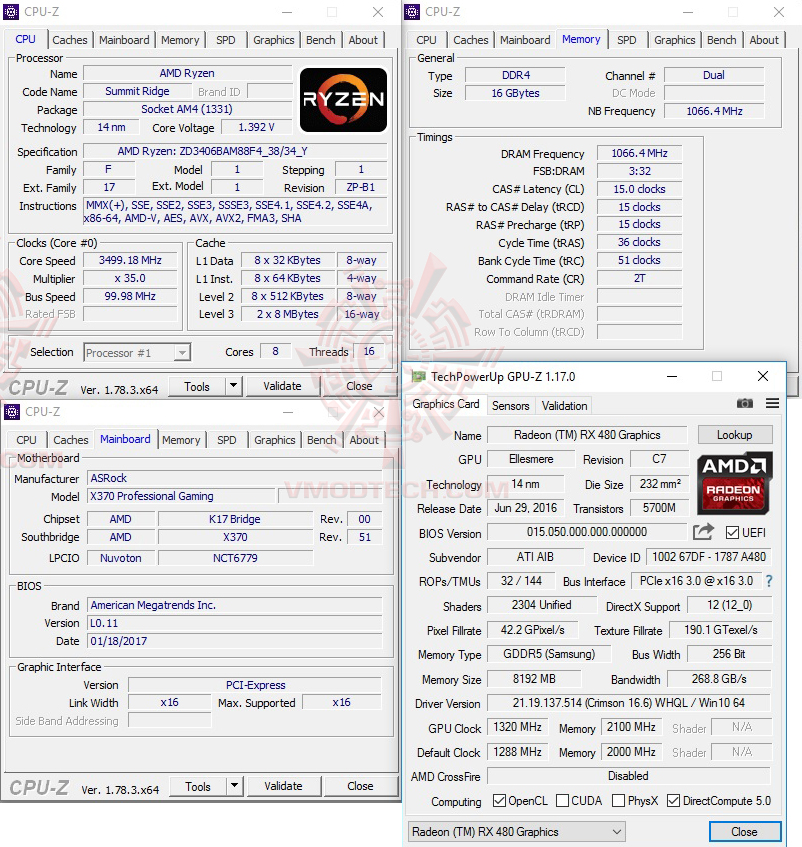This screenshot has height=847, width=802.
Task: Switch to the Sensors tab in GPU-Z
Action: click(511, 406)
